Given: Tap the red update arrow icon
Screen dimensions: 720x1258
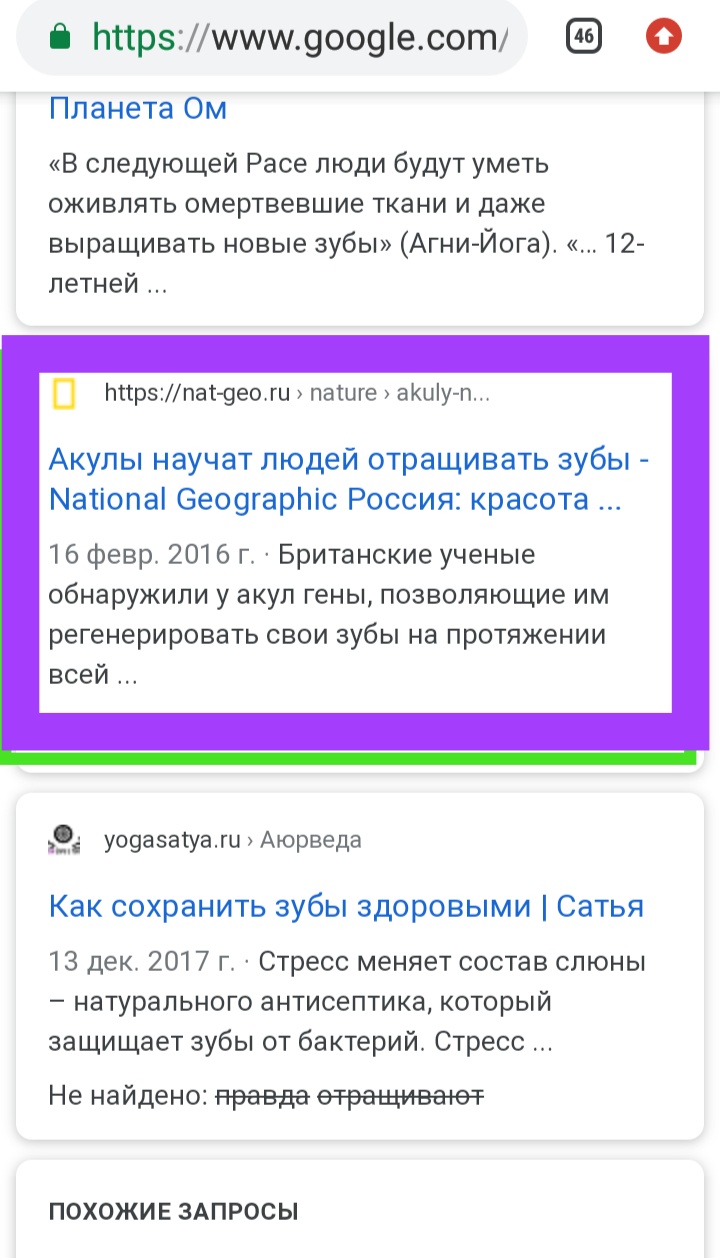Looking at the screenshot, I should (664, 38).
